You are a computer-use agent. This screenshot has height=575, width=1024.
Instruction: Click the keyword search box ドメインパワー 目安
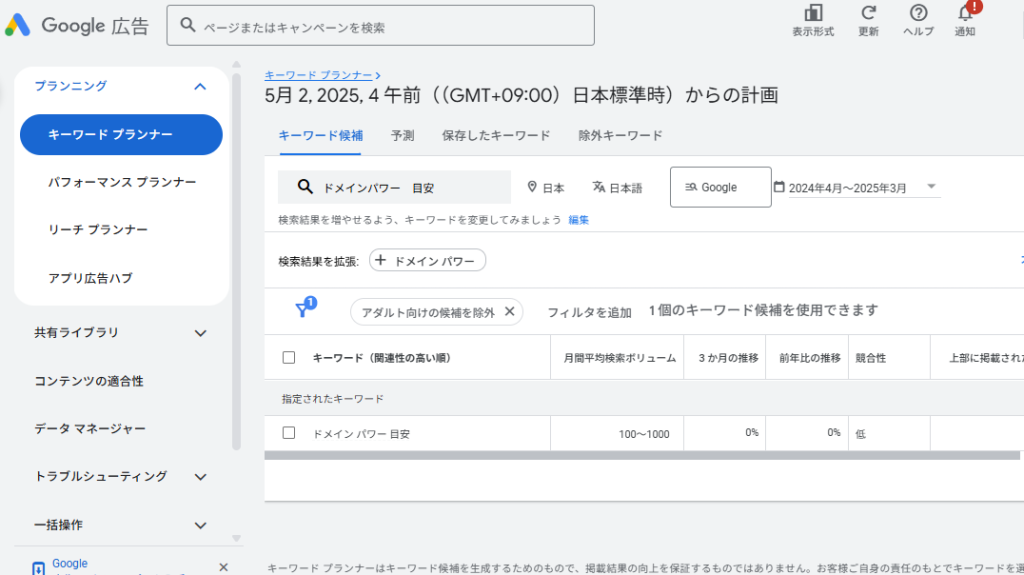tap(394, 188)
